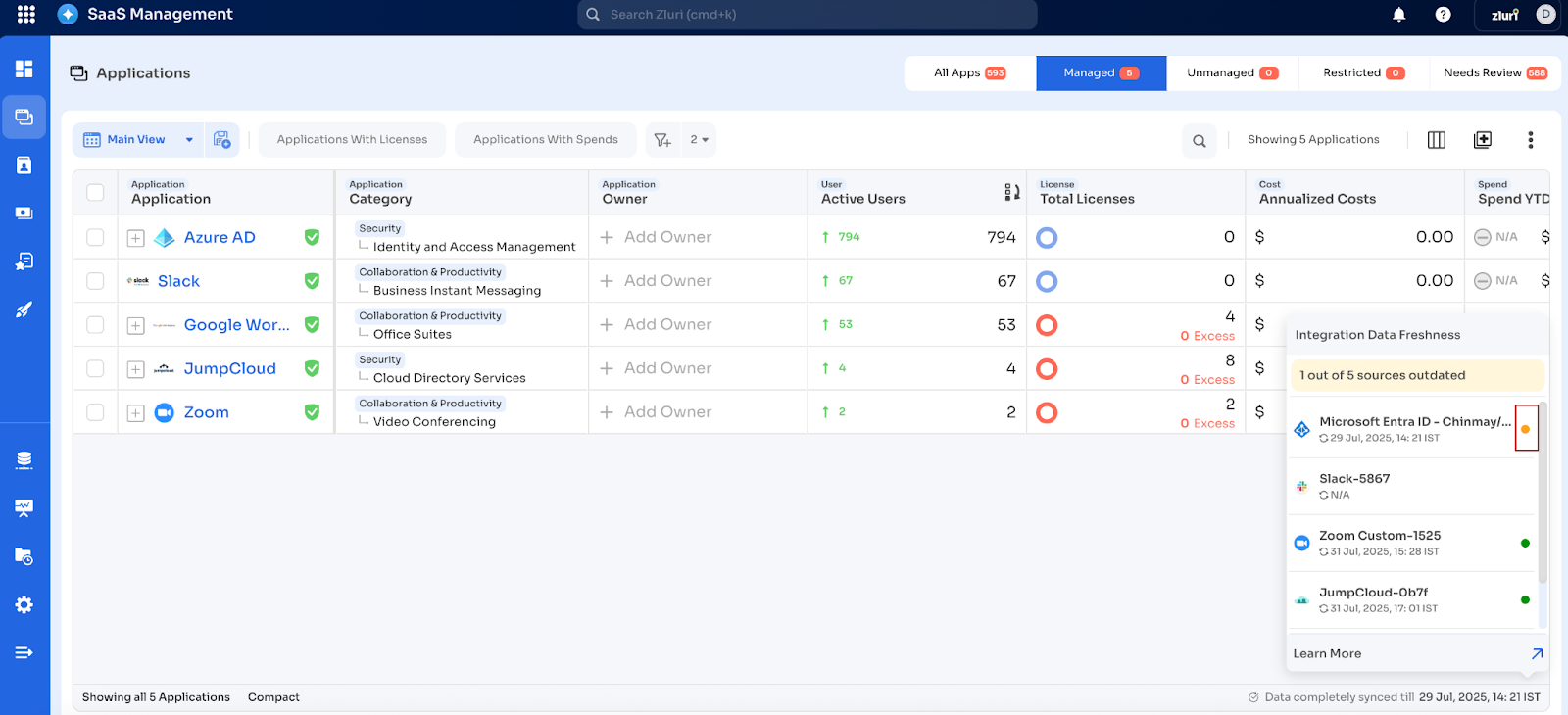Image resolution: width=1568 pixels, height=715 pixels.
Task: Expand the JumpCloud row
Action: (136, 369)
